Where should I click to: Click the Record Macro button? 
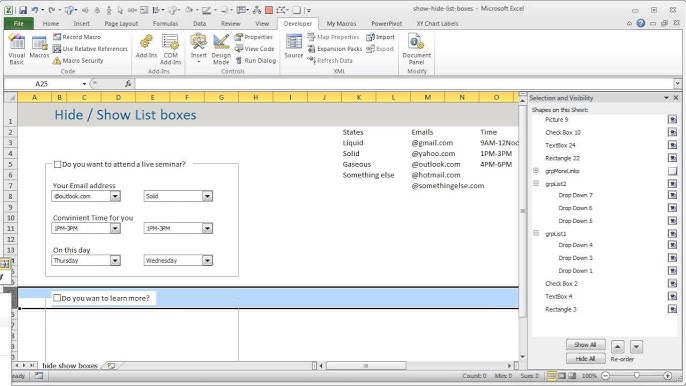point(77,37)
